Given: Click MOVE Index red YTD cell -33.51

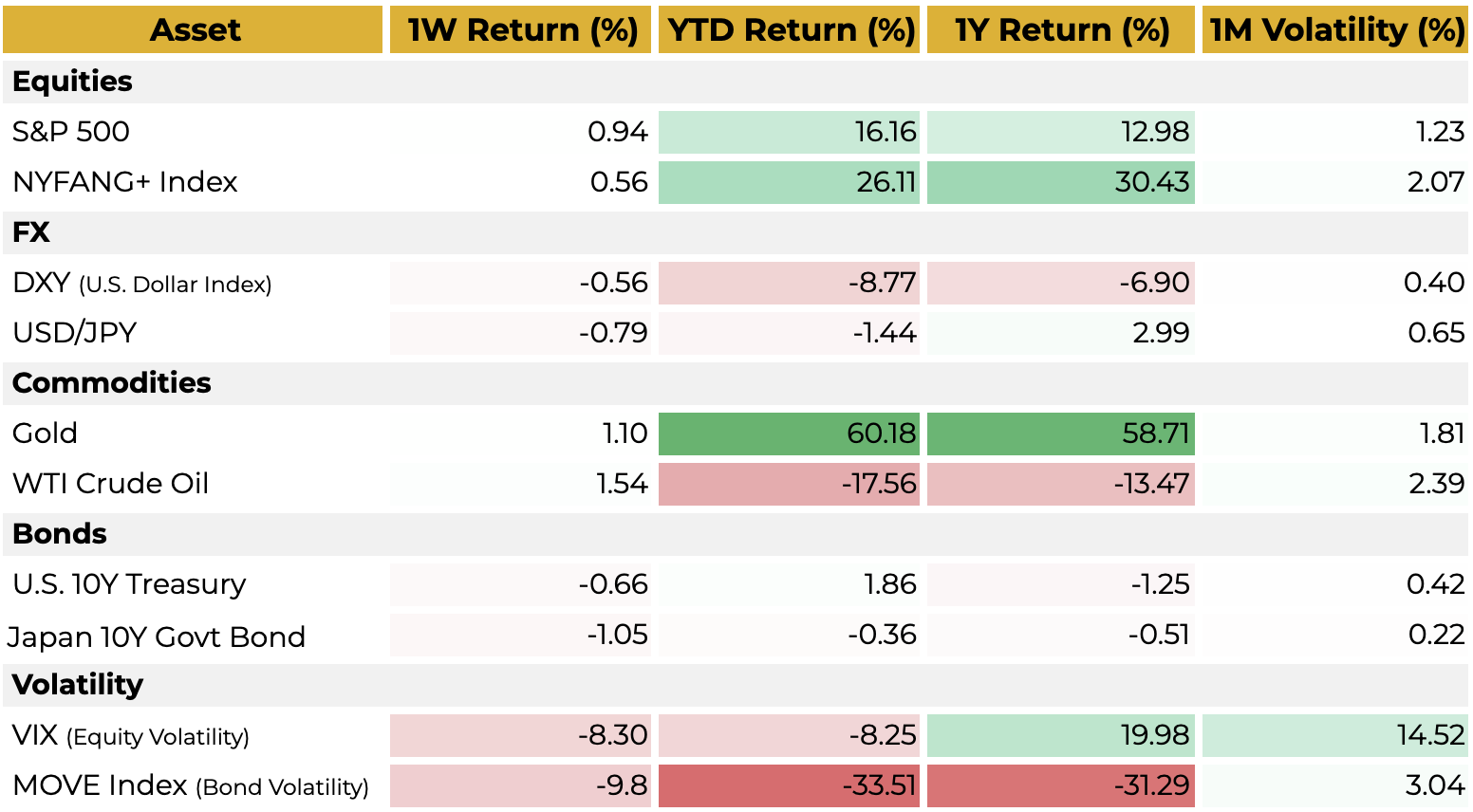Looking at the screenshot, I should click(789, 785).
